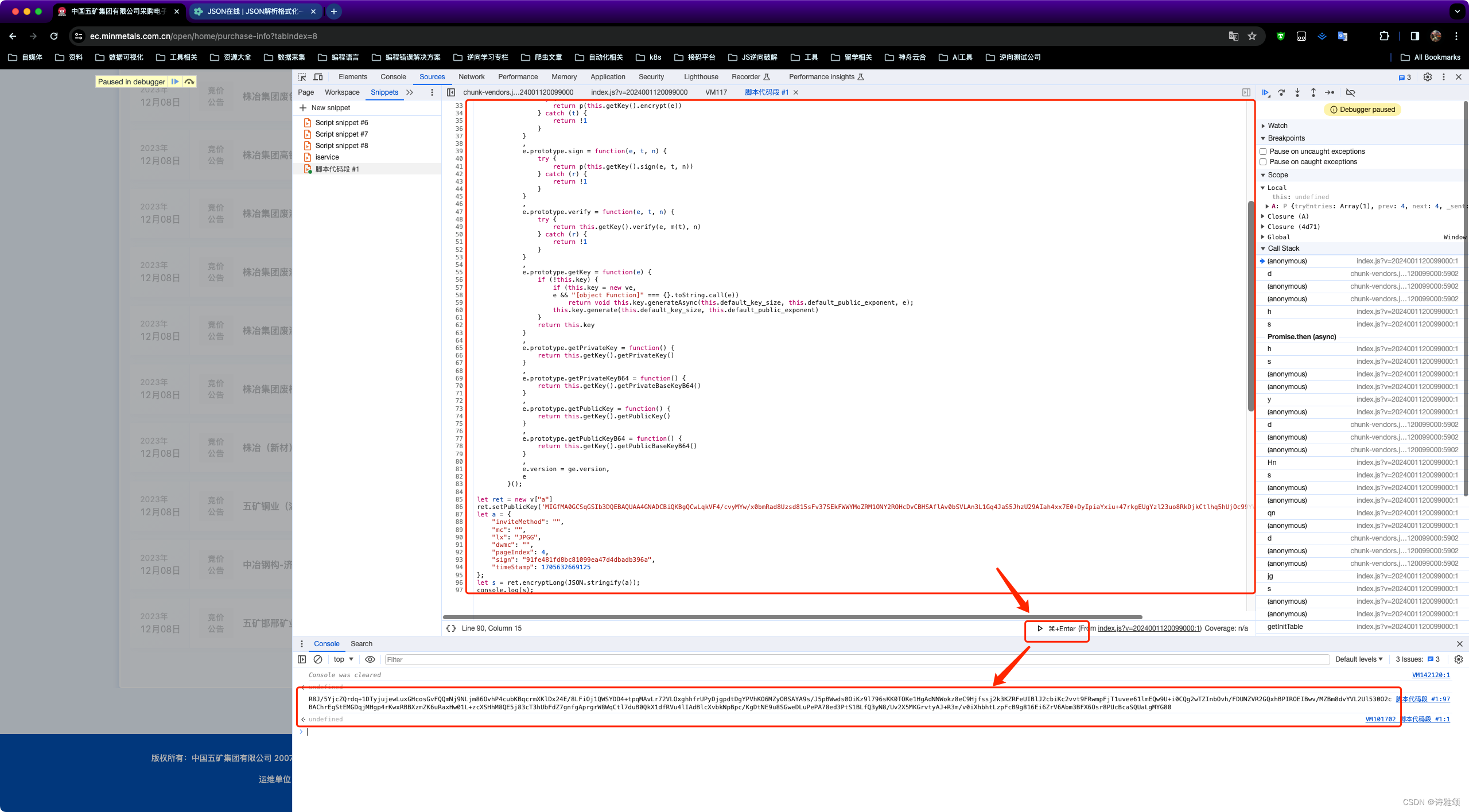Open Script snippet #7
Viewport: 1469px width, 812px height.
click(x=341, y=134)
